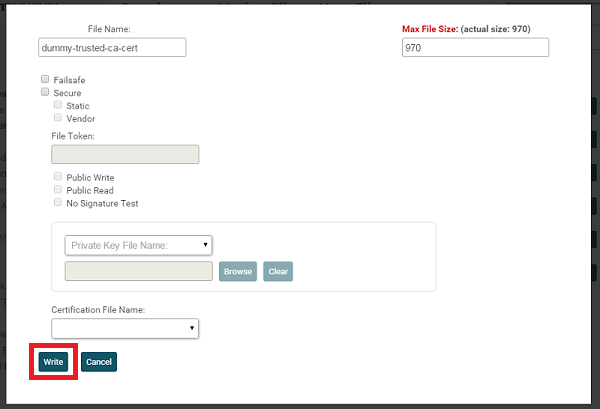Open the Private Key File Name dropdown
The image size is (600, 409).
(138, 245)
